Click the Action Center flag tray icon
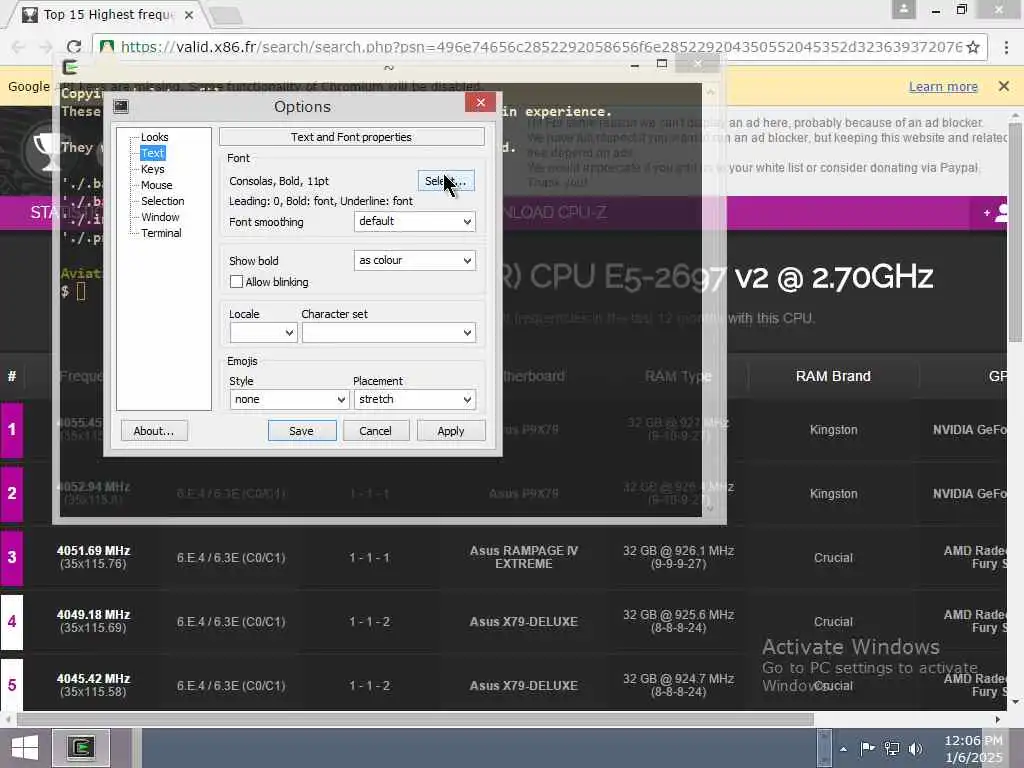Image resolution: width=1024 pixels, height=768 pixels. click(867, 749)
